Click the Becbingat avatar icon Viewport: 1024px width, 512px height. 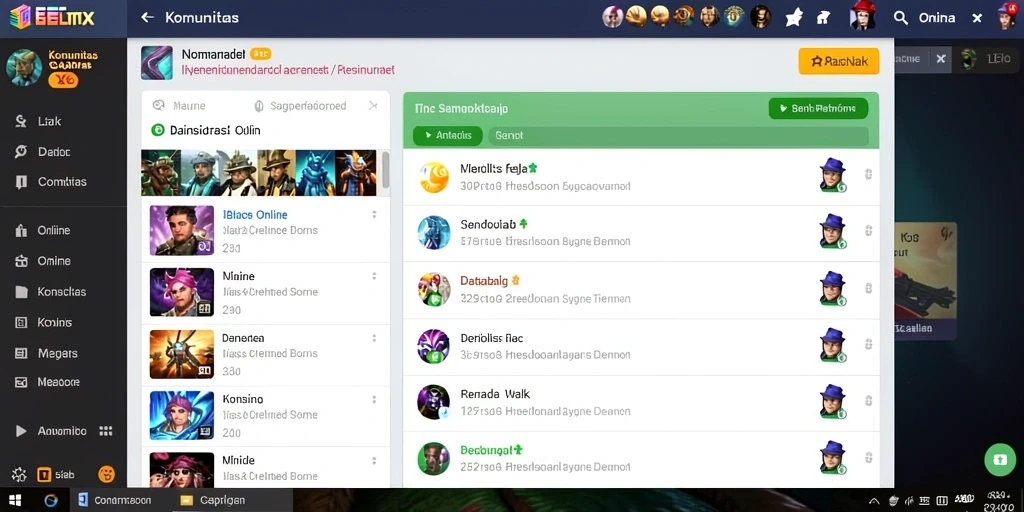pyautogui.click(x=434, y=458)
